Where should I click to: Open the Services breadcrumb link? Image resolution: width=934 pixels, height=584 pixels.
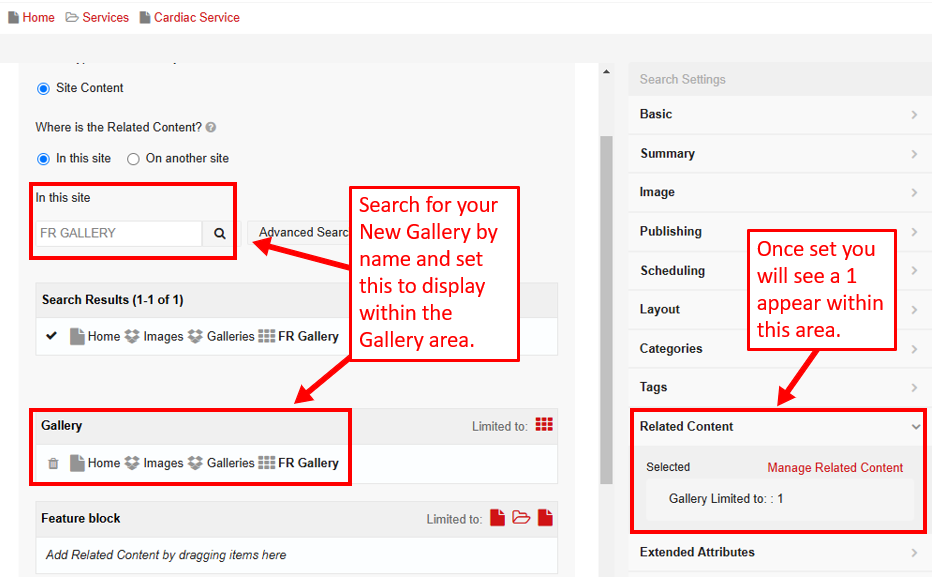105,17
